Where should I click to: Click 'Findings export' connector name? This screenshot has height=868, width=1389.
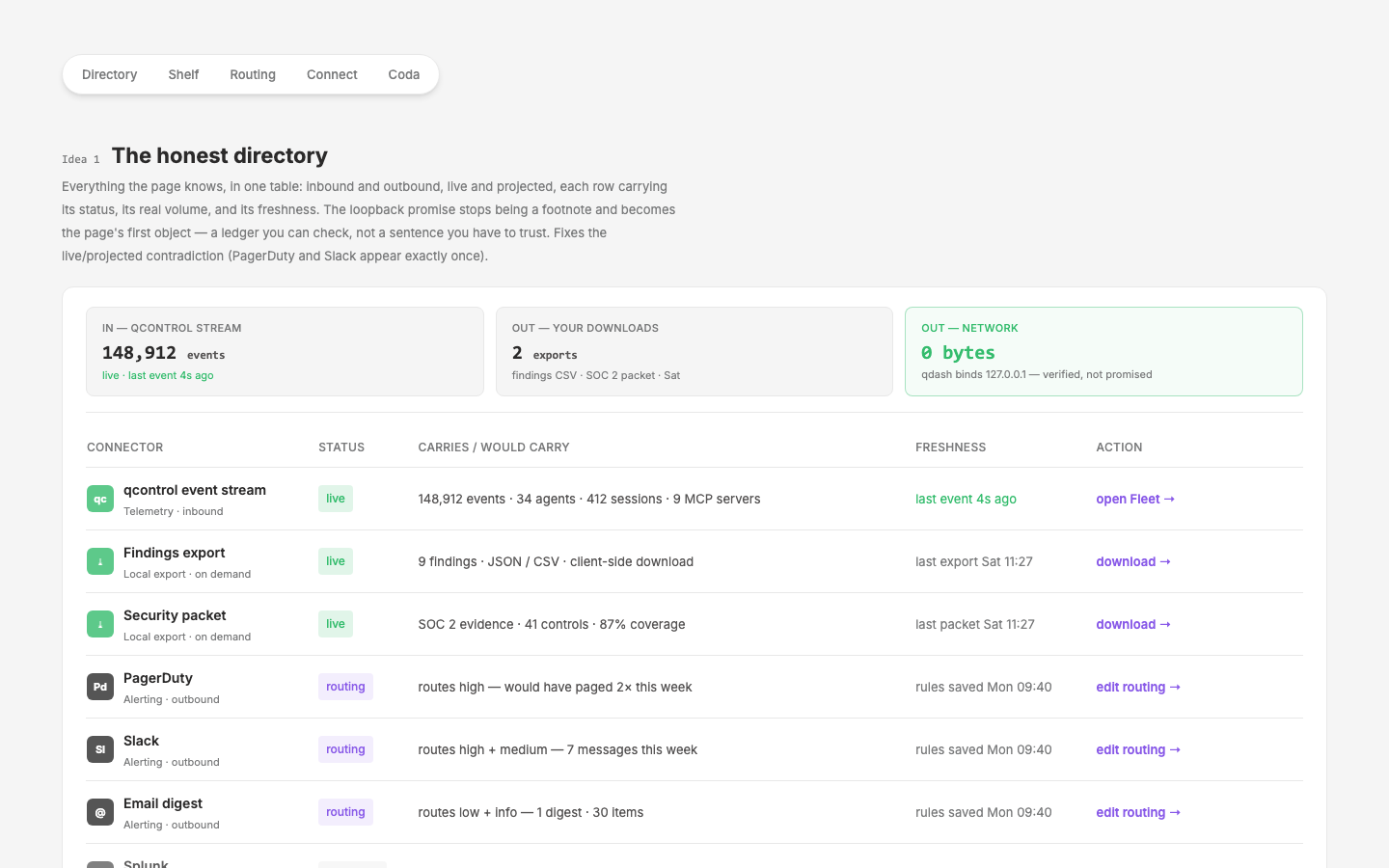pos(174,553)
